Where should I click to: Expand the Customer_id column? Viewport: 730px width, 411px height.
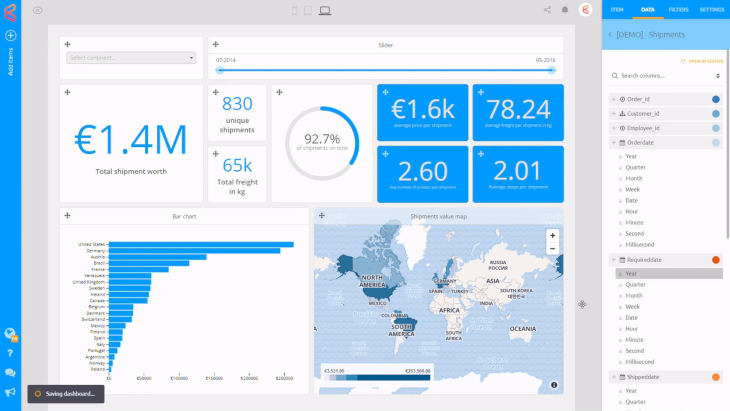614,114
